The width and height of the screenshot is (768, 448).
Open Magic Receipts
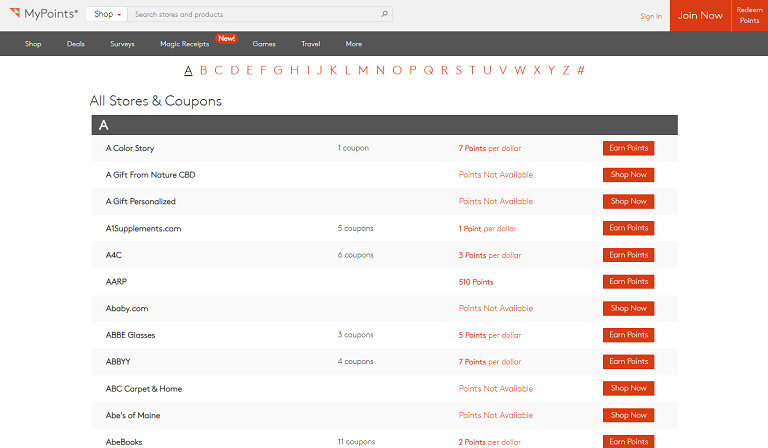pos(185,44)
